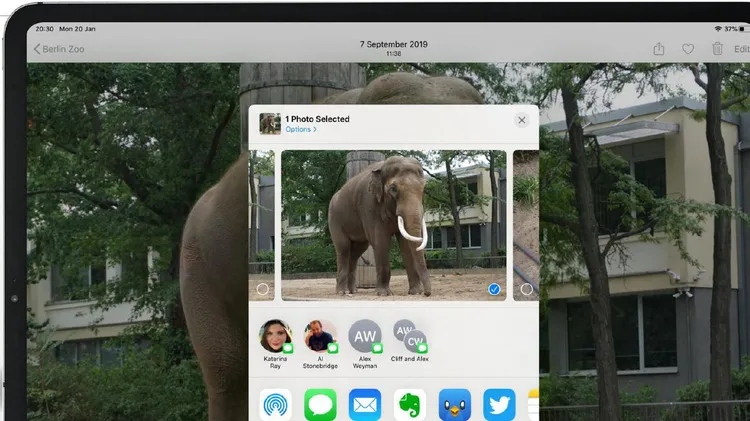750x421 pixels.
Task: Tap the selected elephant photo thumbnail
Action: pos(394,225)
